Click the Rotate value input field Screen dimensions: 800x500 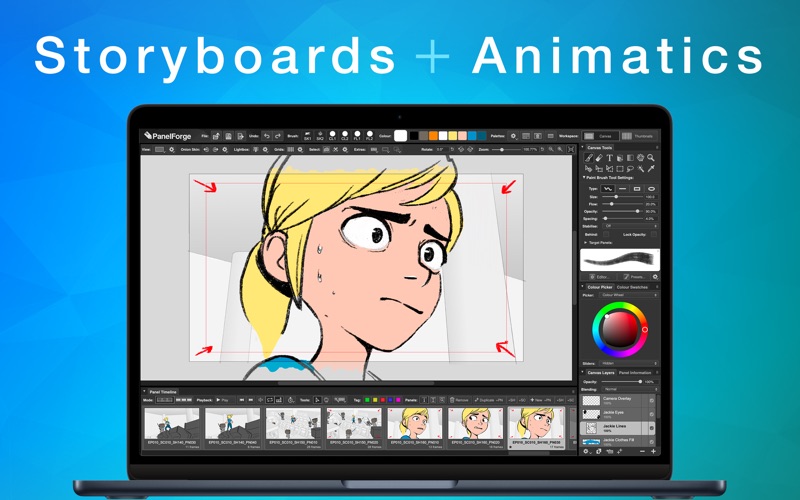pyautogui.click(x=440, y=149)
